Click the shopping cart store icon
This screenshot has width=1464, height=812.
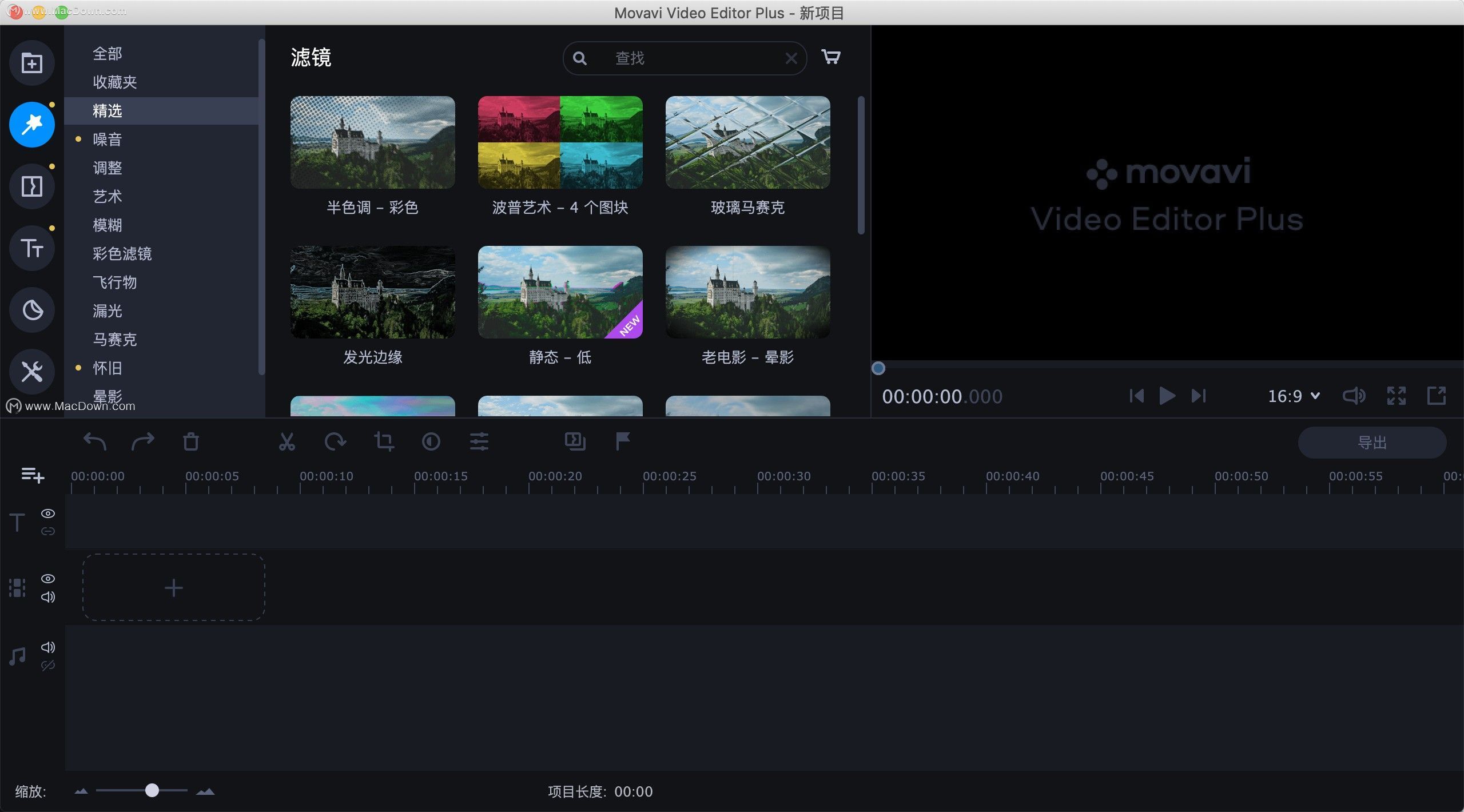pos(831,57)
